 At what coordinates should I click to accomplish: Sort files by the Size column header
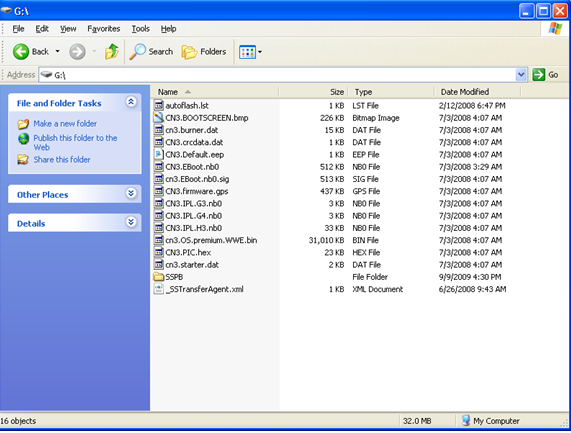tap(314, 92)
